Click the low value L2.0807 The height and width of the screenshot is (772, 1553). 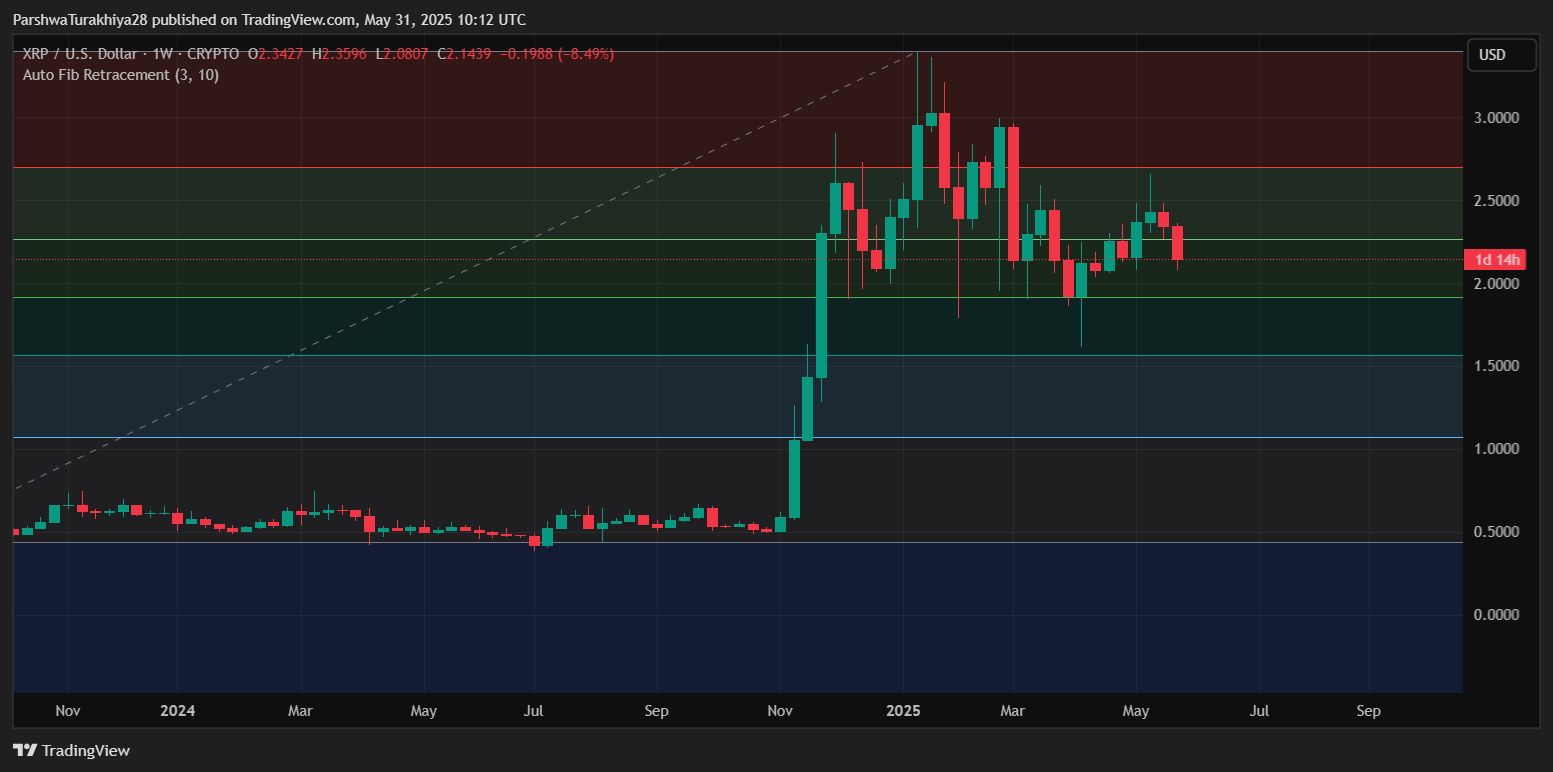click(401, 54)
